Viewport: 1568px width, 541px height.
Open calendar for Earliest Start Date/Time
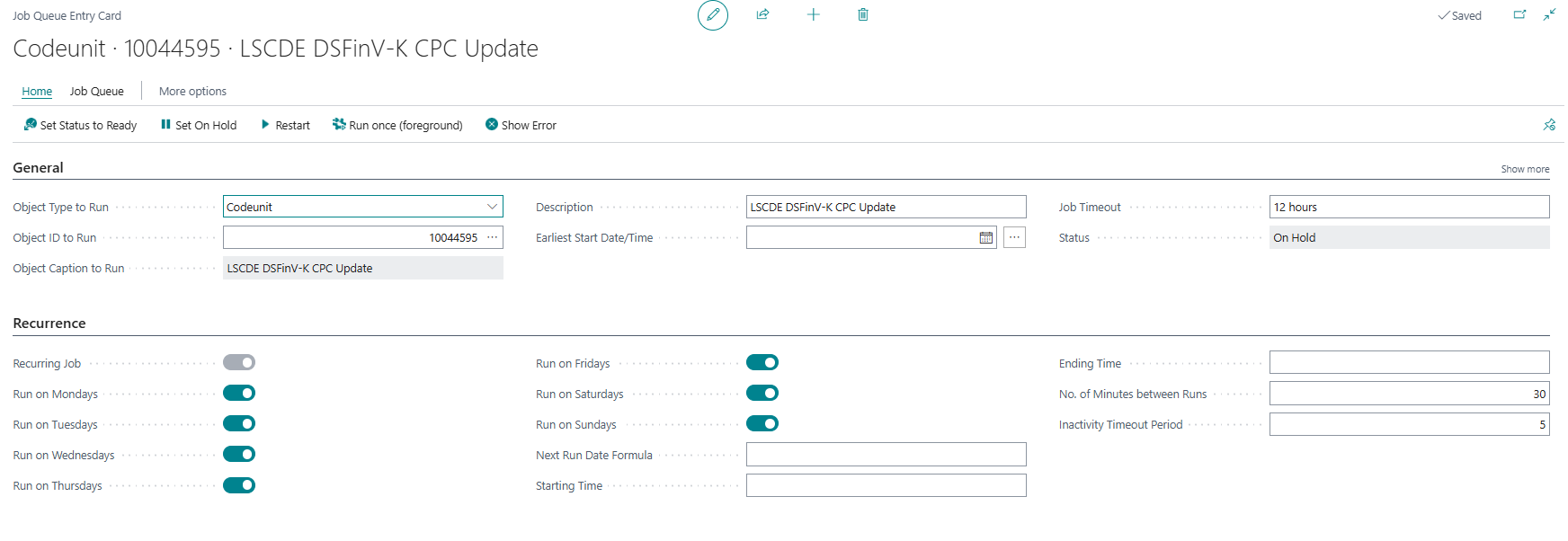986,238
